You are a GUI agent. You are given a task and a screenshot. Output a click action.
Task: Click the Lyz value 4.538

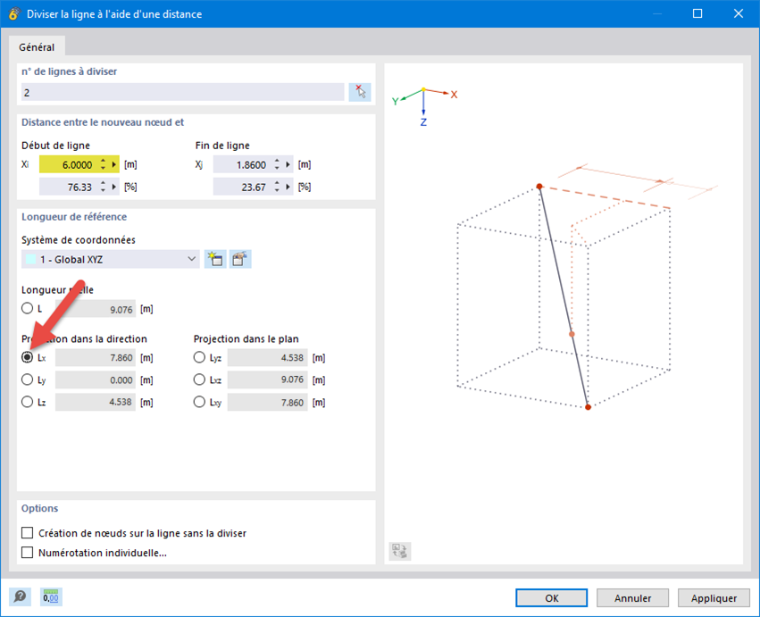pos(268,358)
